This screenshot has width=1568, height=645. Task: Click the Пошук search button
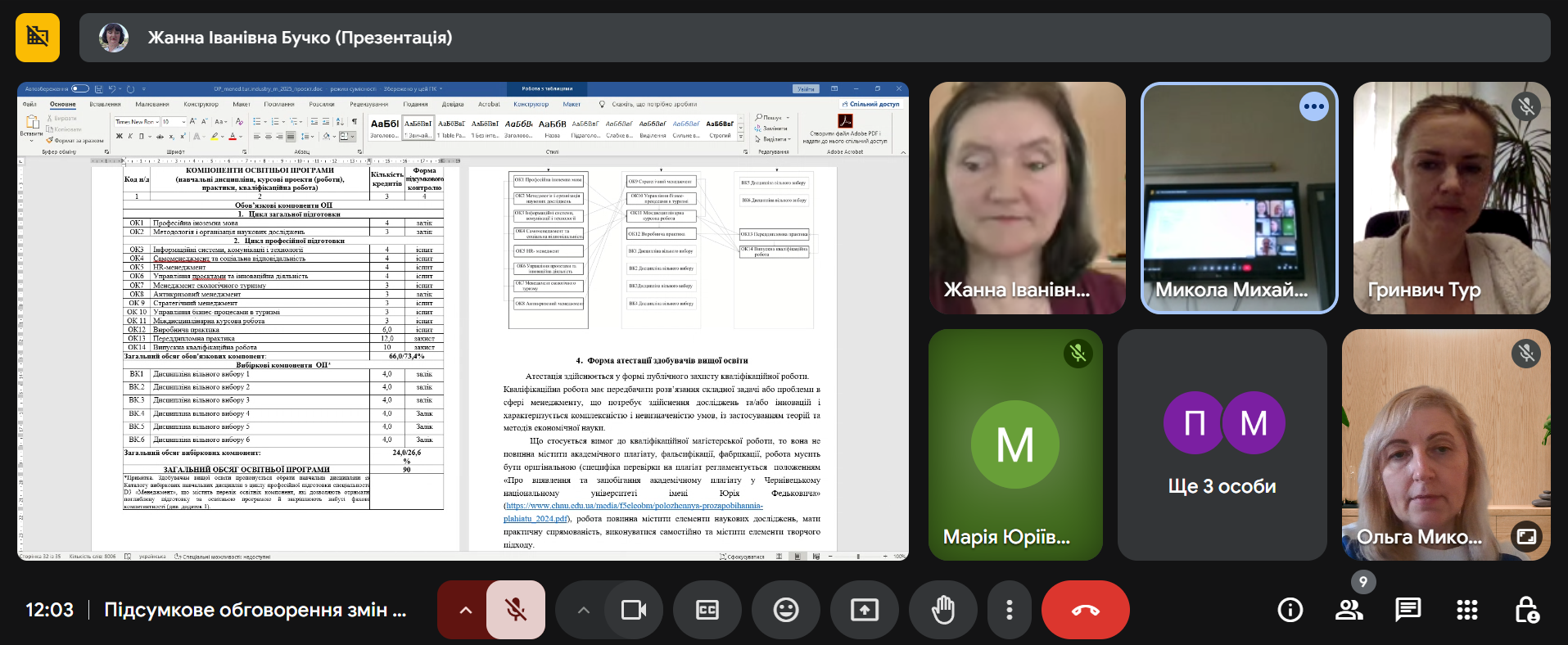770,118
